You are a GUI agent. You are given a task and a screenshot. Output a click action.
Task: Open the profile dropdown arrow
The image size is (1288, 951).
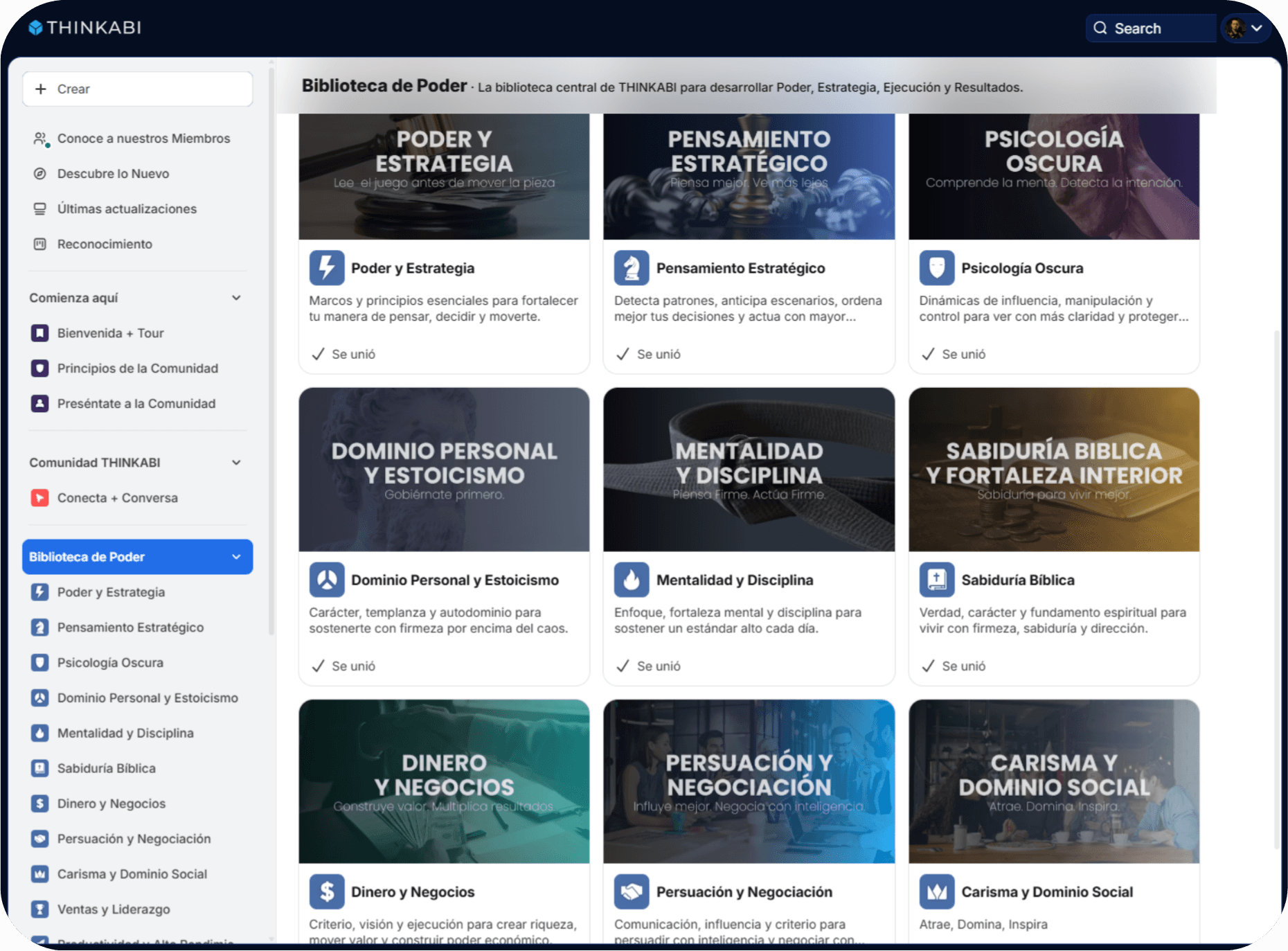click(x=1257, y=28)
